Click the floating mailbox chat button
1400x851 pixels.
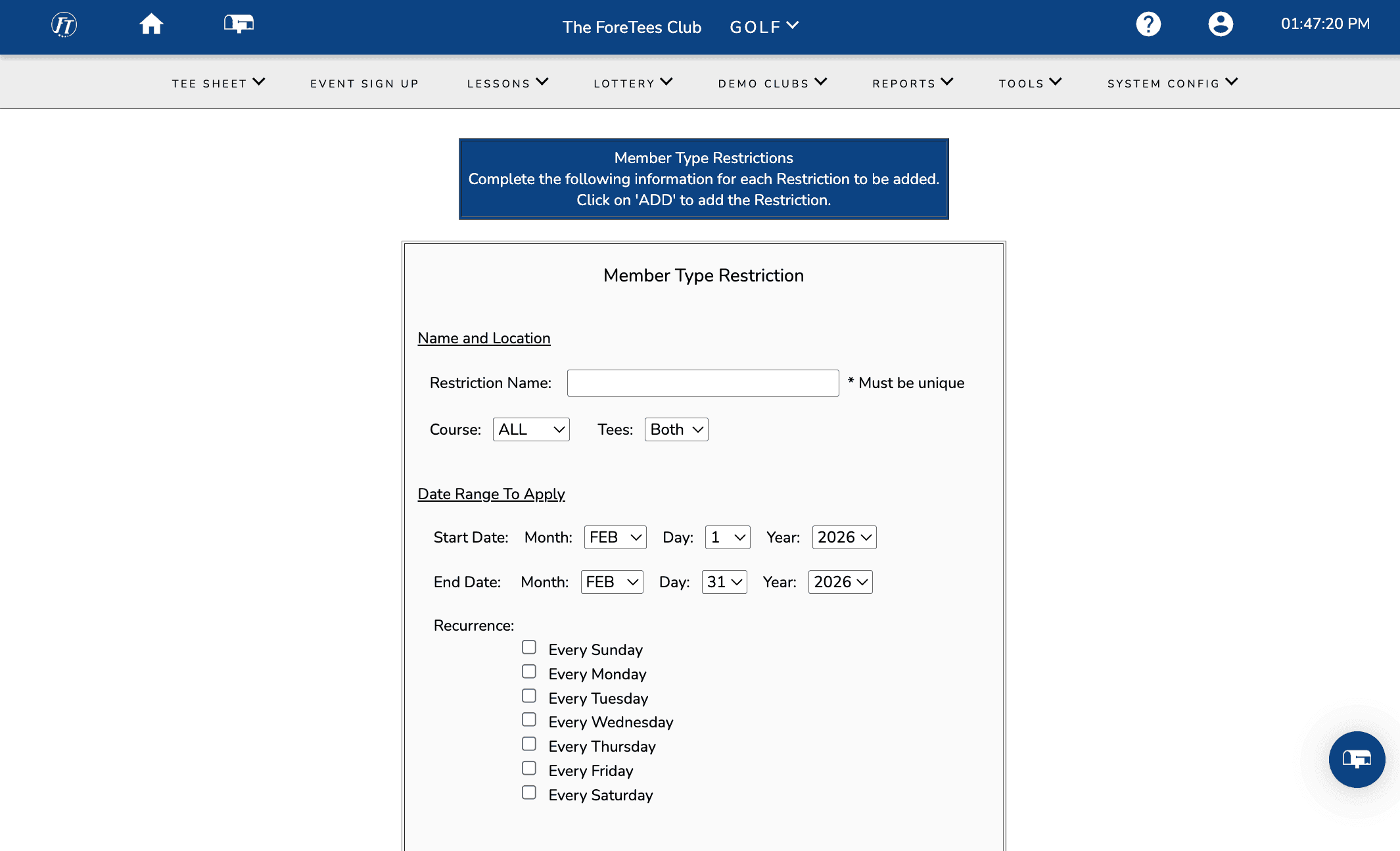click(1357, 759)
